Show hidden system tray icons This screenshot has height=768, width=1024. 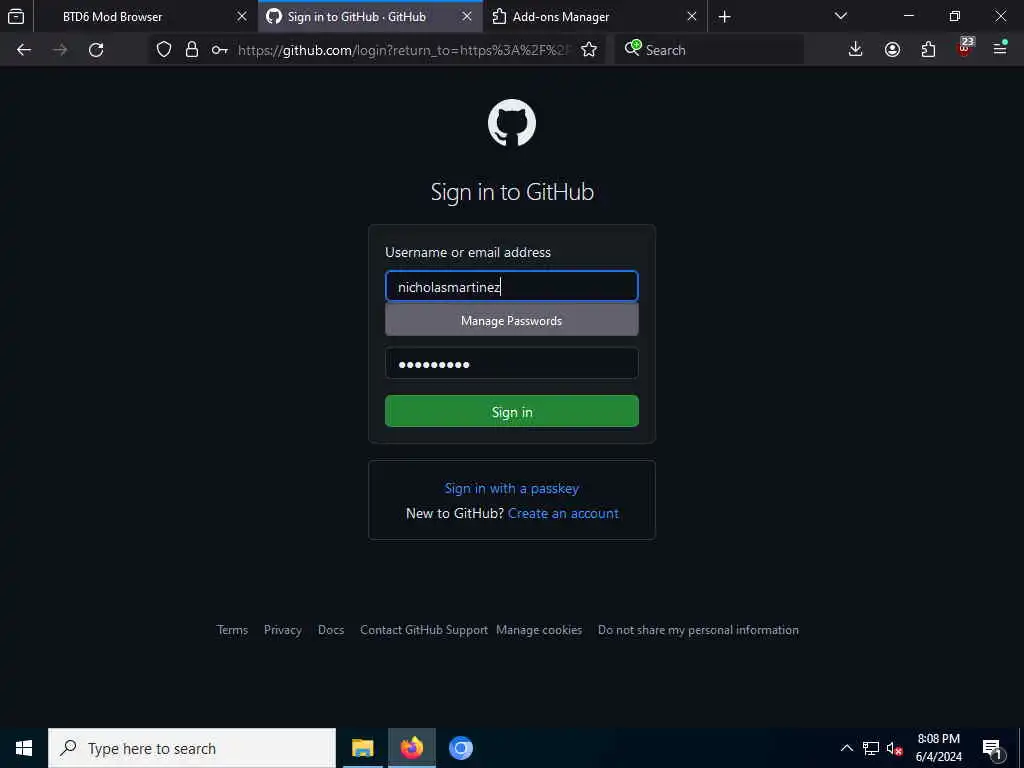846,748
